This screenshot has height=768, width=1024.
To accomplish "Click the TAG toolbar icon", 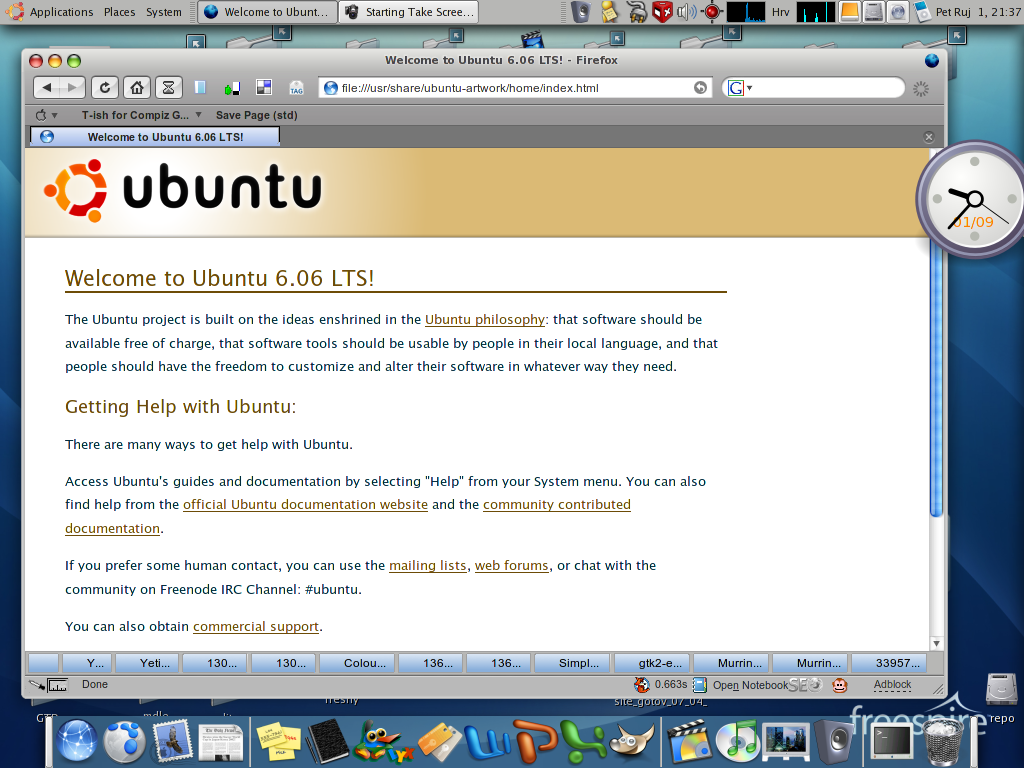I will tap(296, 88).
